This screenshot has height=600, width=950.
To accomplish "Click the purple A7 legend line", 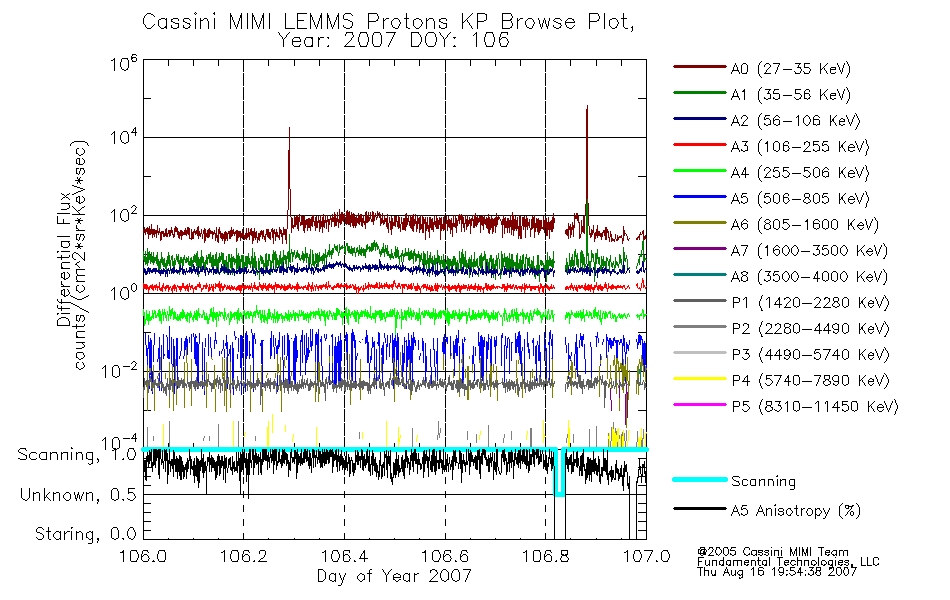I will click(x=699, y=248).
